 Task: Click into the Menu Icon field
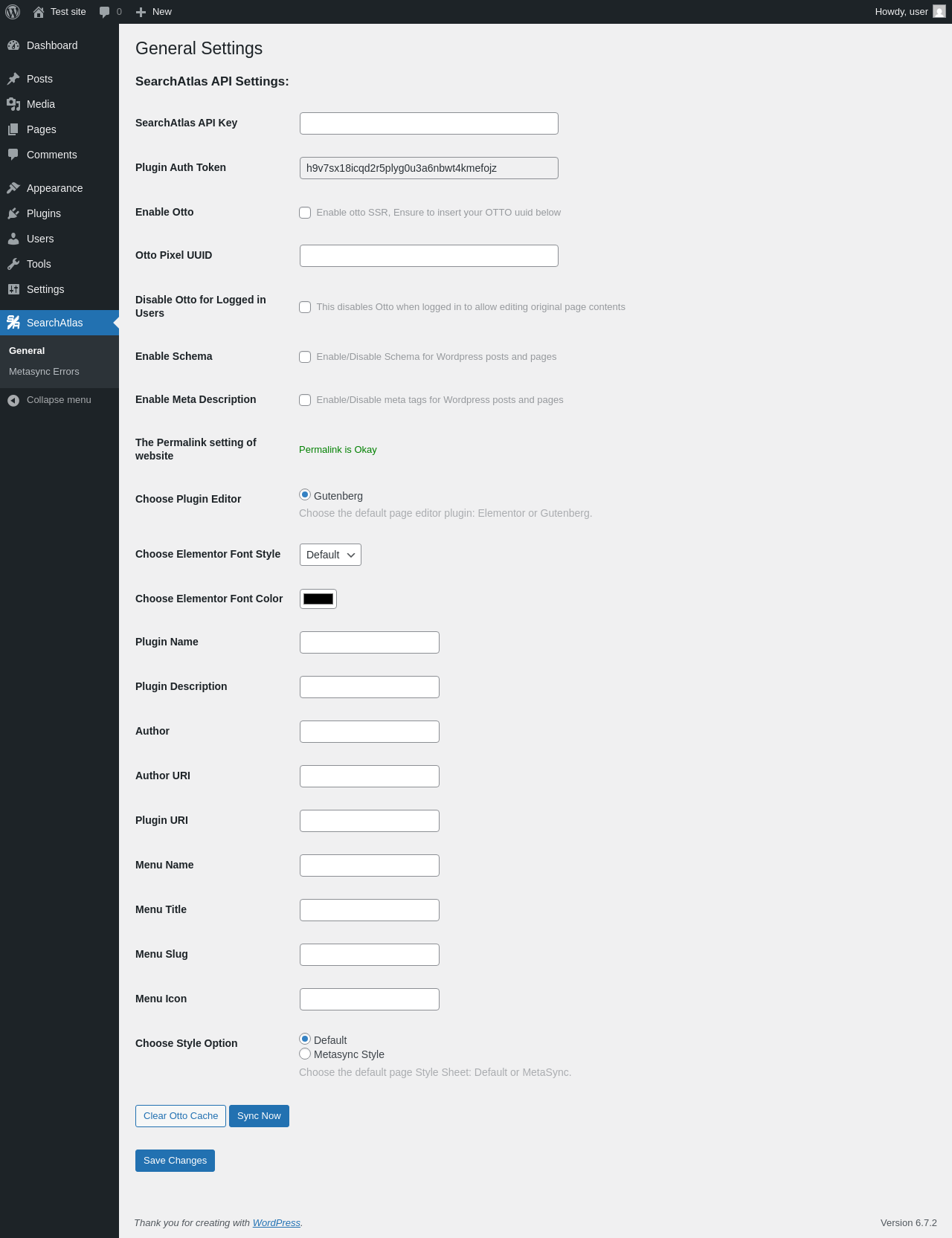(x=370, y=999)
